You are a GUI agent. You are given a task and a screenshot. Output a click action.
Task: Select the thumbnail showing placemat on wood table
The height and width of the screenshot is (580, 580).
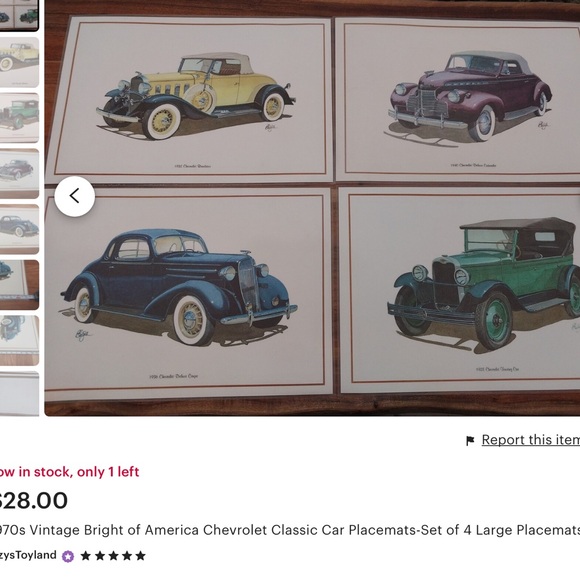[x=19, y=285]
